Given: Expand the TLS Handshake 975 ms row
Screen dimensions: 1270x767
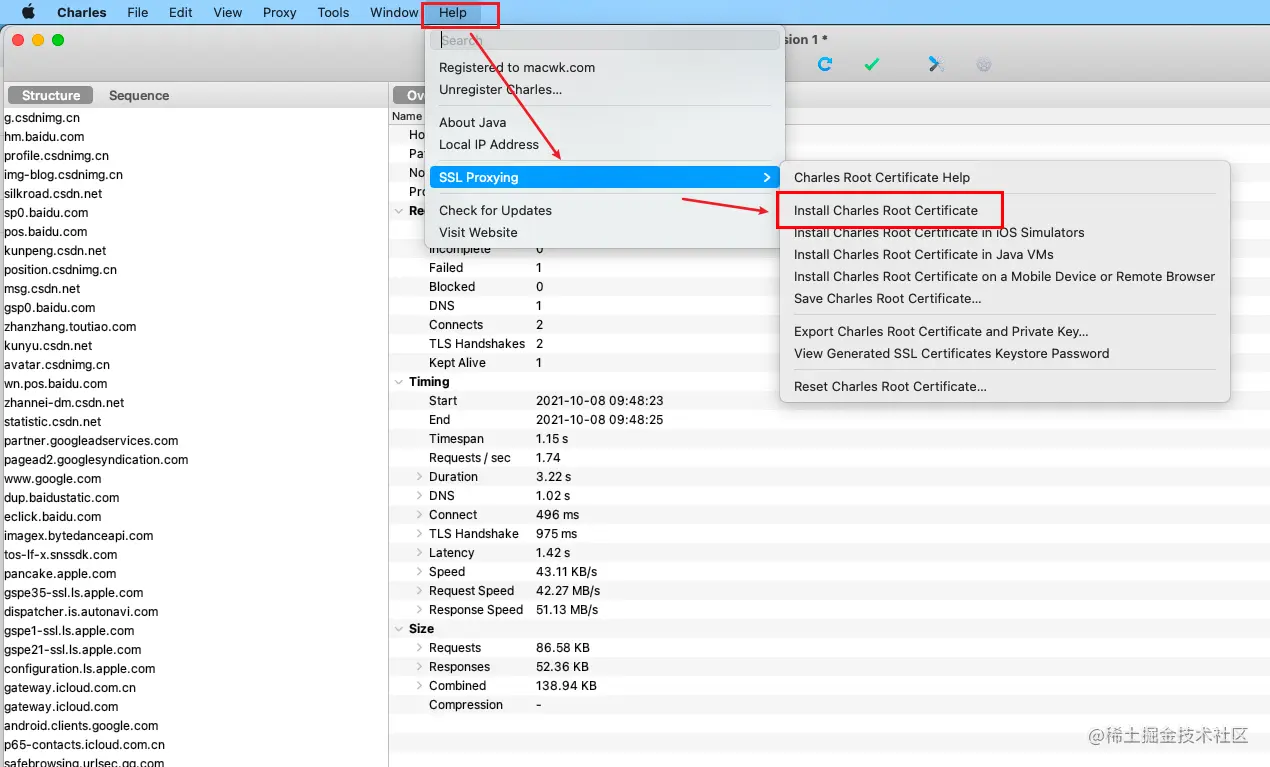Looking at the screenshot, I should (x=420, y=534).
